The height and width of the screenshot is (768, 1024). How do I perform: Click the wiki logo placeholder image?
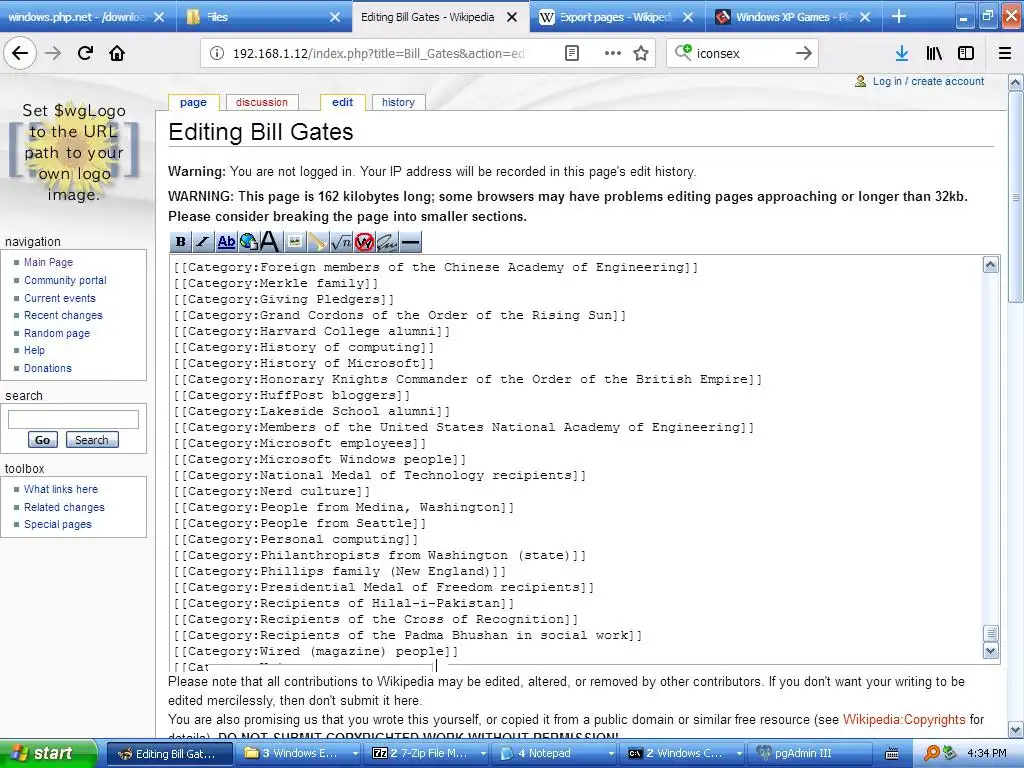click(x=73, y=152)
